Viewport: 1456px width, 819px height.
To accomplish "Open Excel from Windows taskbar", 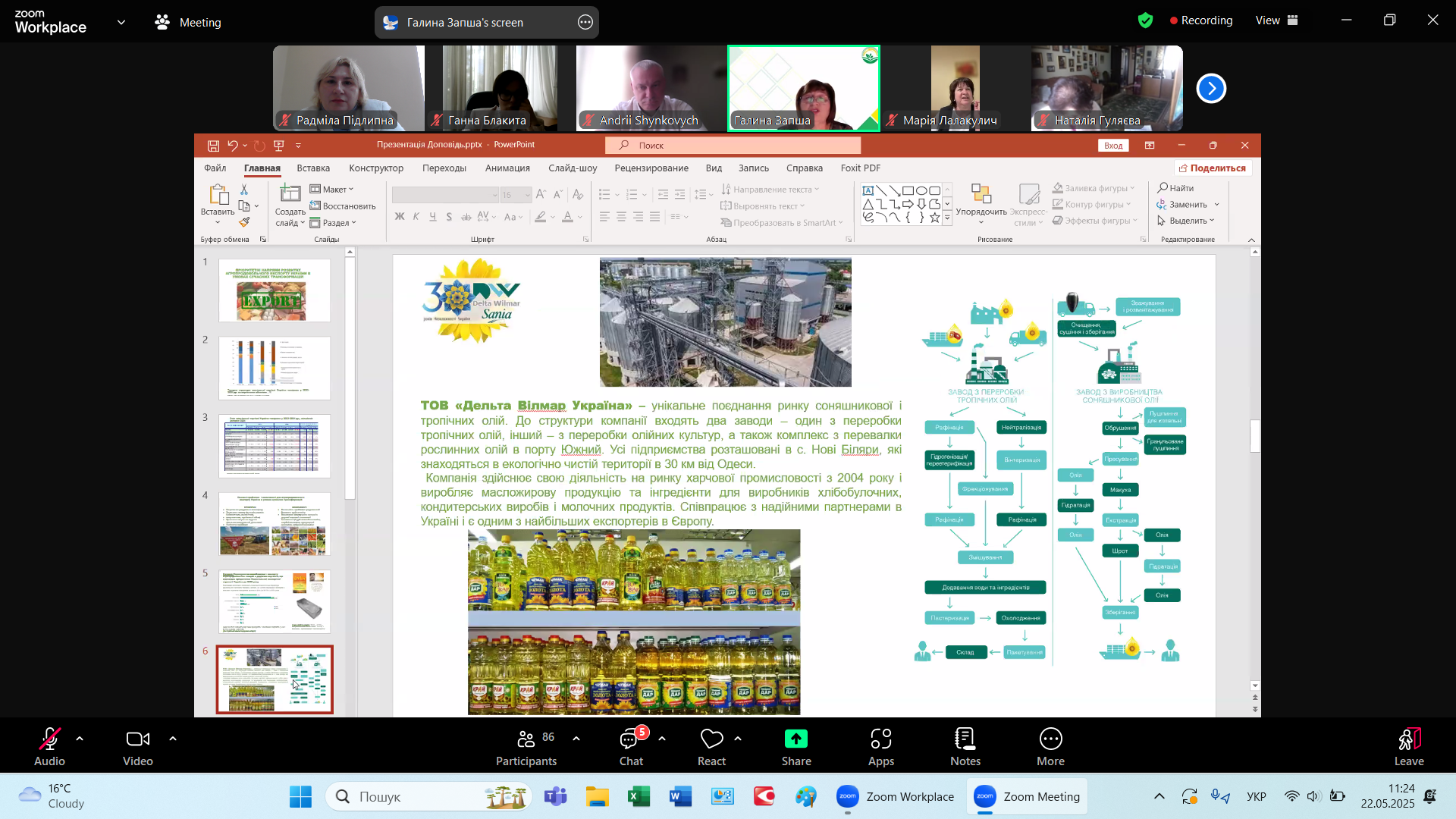I will (x=639, y=796).
